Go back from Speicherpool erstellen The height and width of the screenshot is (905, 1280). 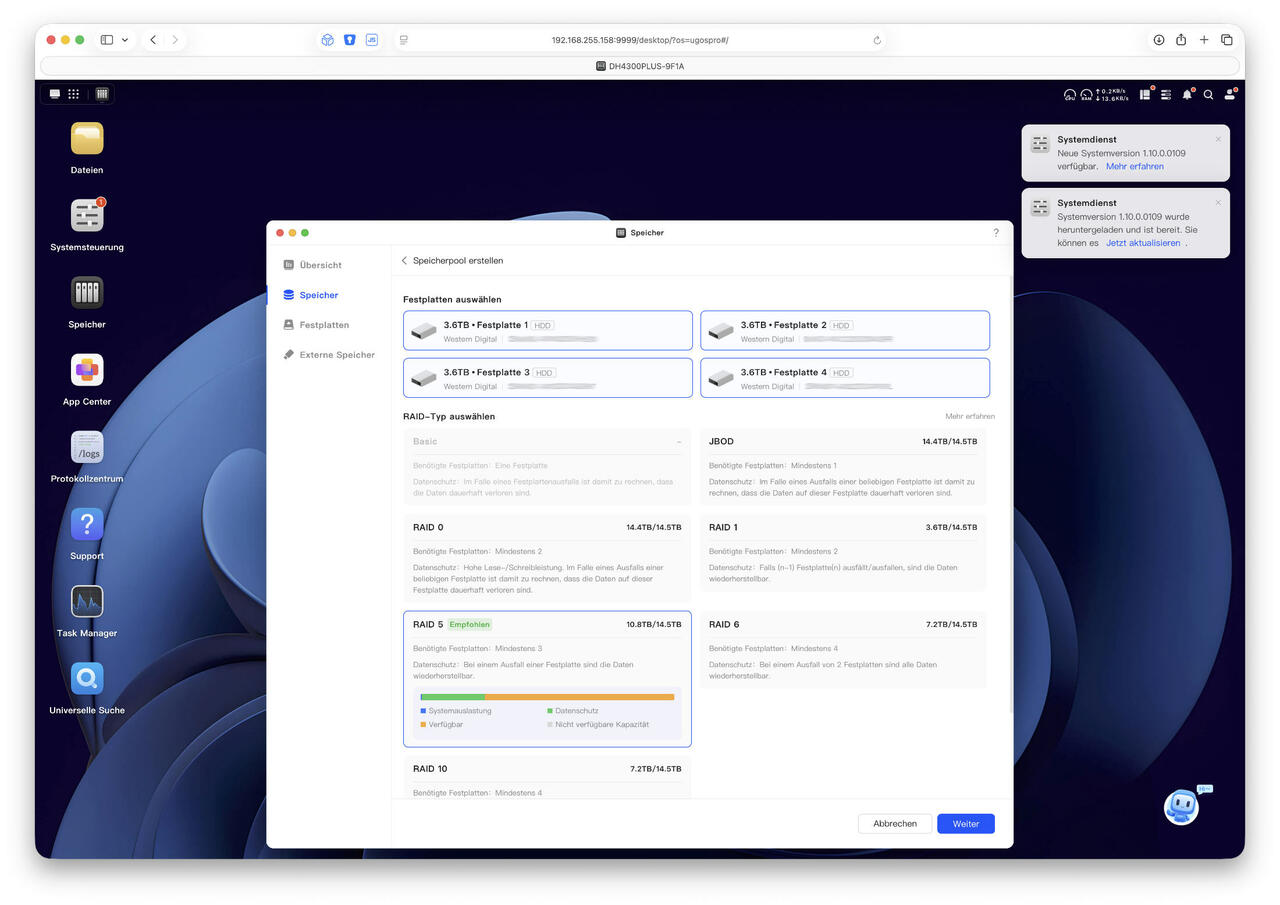point(405,261)
